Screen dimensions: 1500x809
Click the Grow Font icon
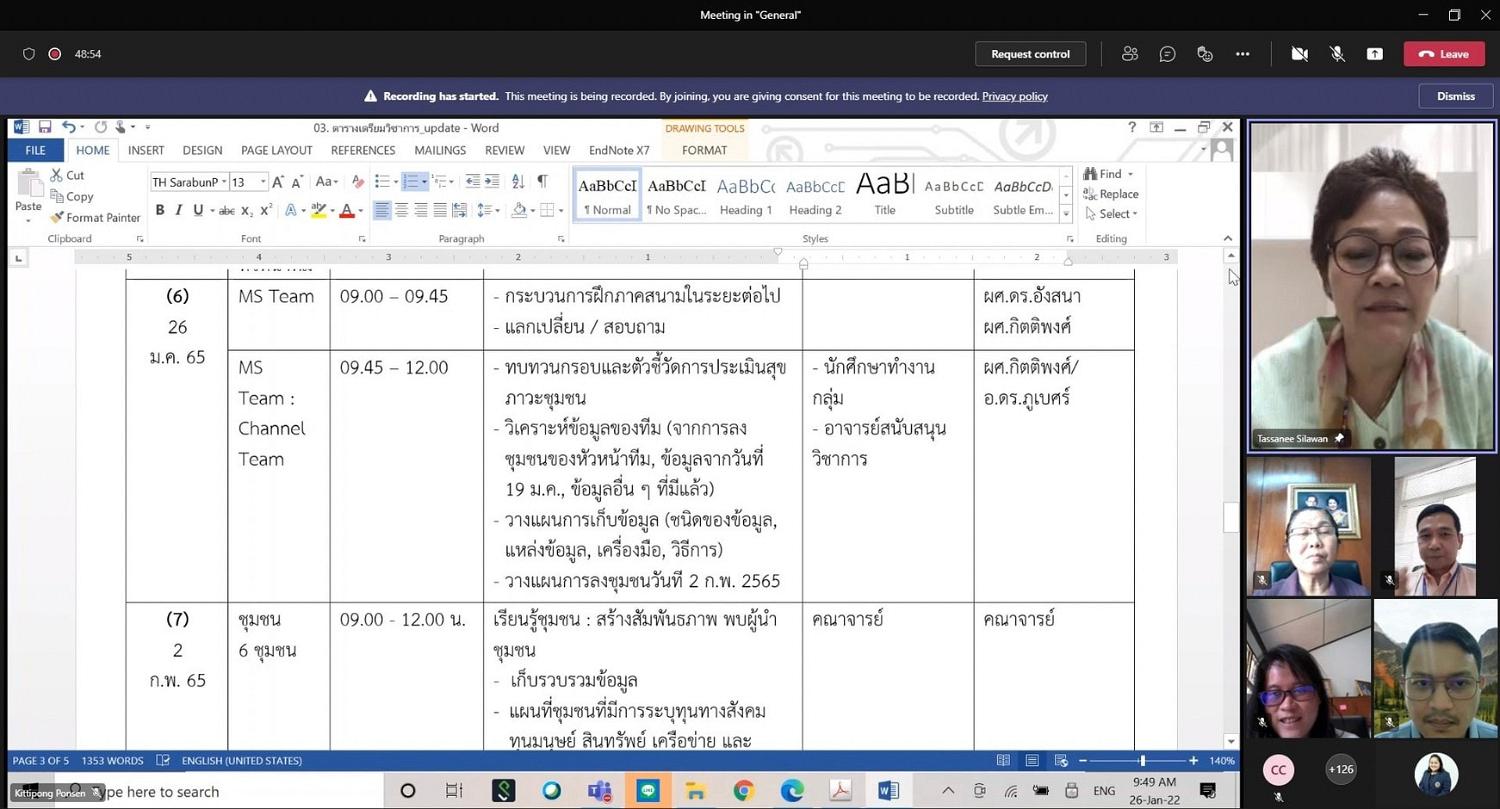coord(279,182)
